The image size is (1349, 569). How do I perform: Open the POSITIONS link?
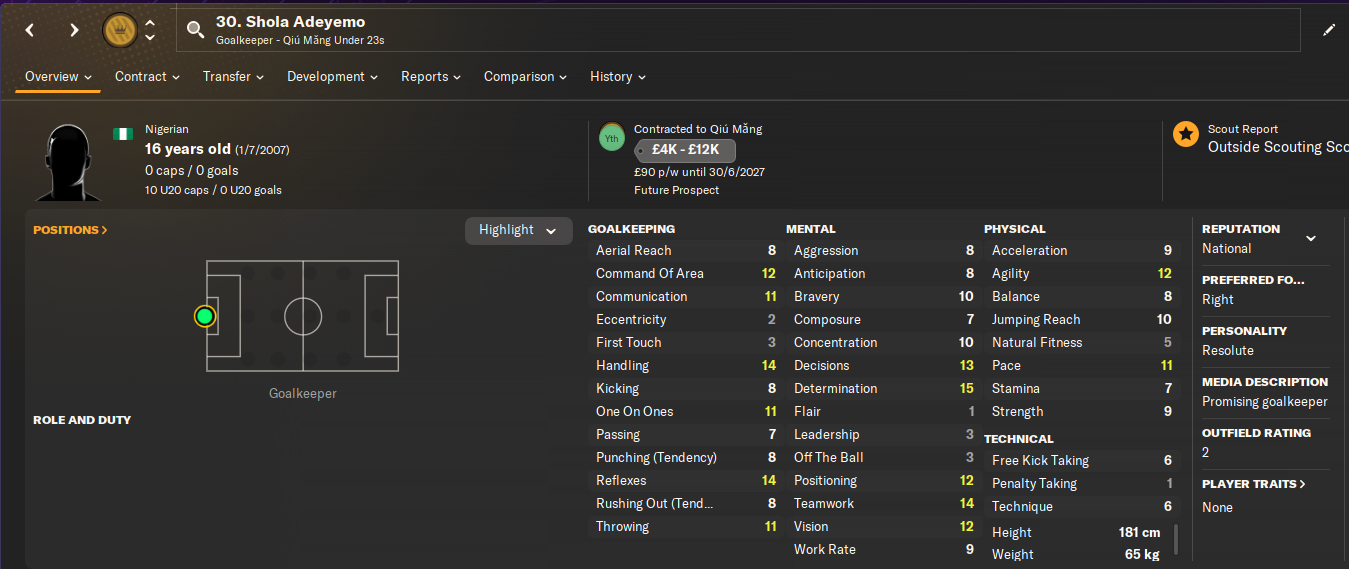70,230
